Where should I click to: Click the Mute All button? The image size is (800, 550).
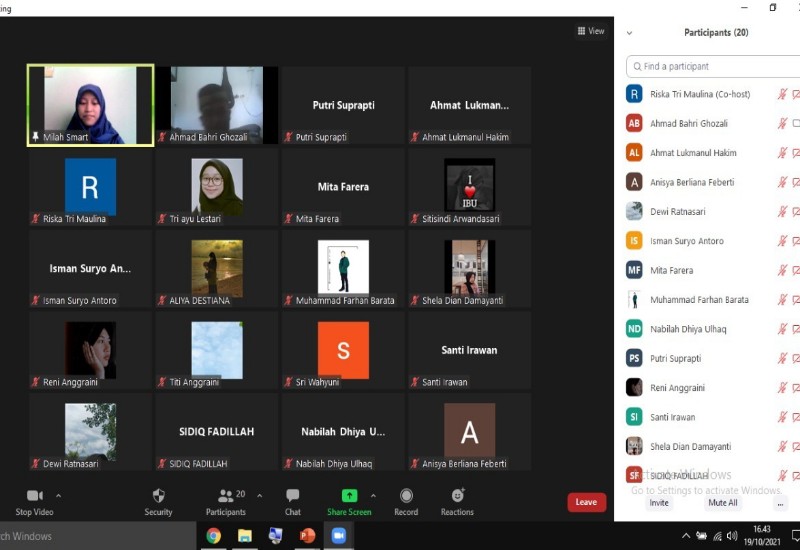[722, 503]
